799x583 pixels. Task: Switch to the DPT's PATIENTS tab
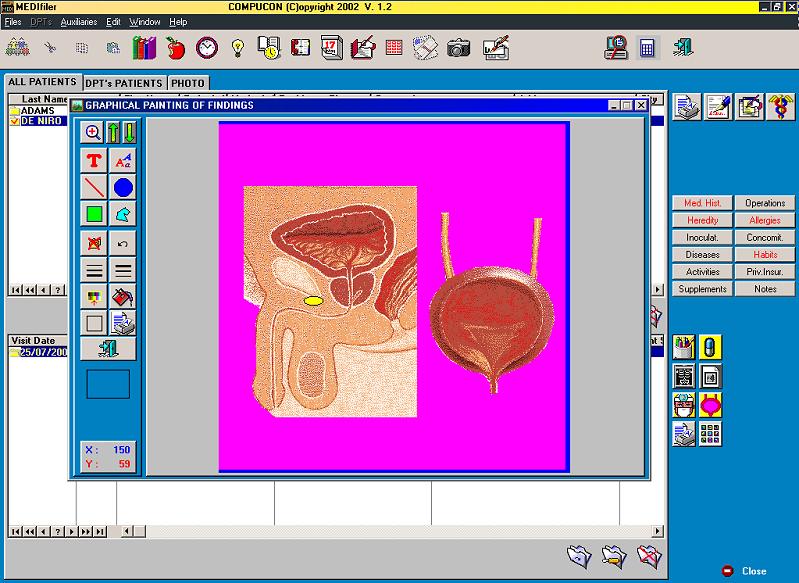[124, 83]
